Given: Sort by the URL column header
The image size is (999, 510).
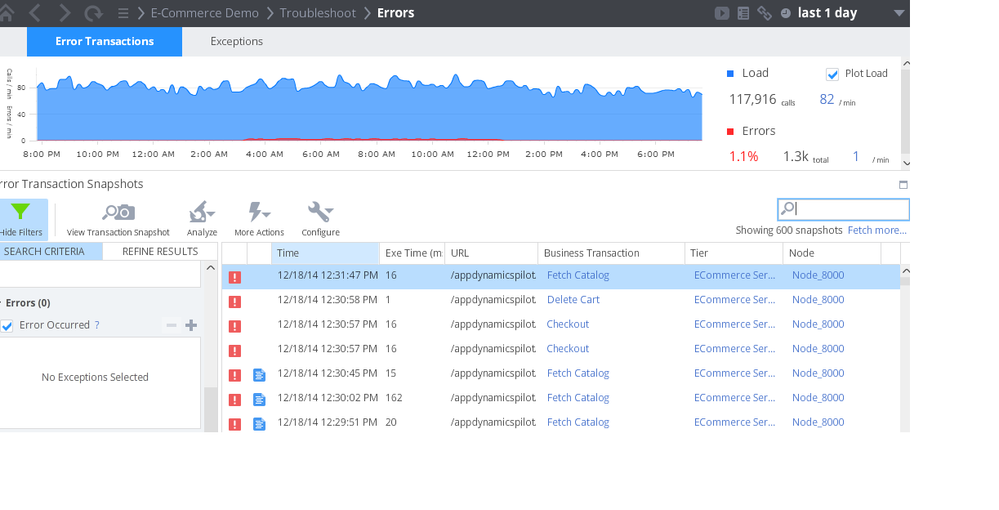Looking at the screenshot, I should [491, 253].
